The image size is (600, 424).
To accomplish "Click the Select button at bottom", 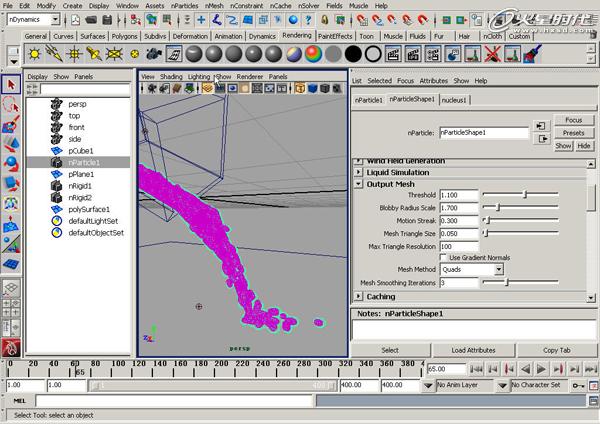I will (390, 350).
